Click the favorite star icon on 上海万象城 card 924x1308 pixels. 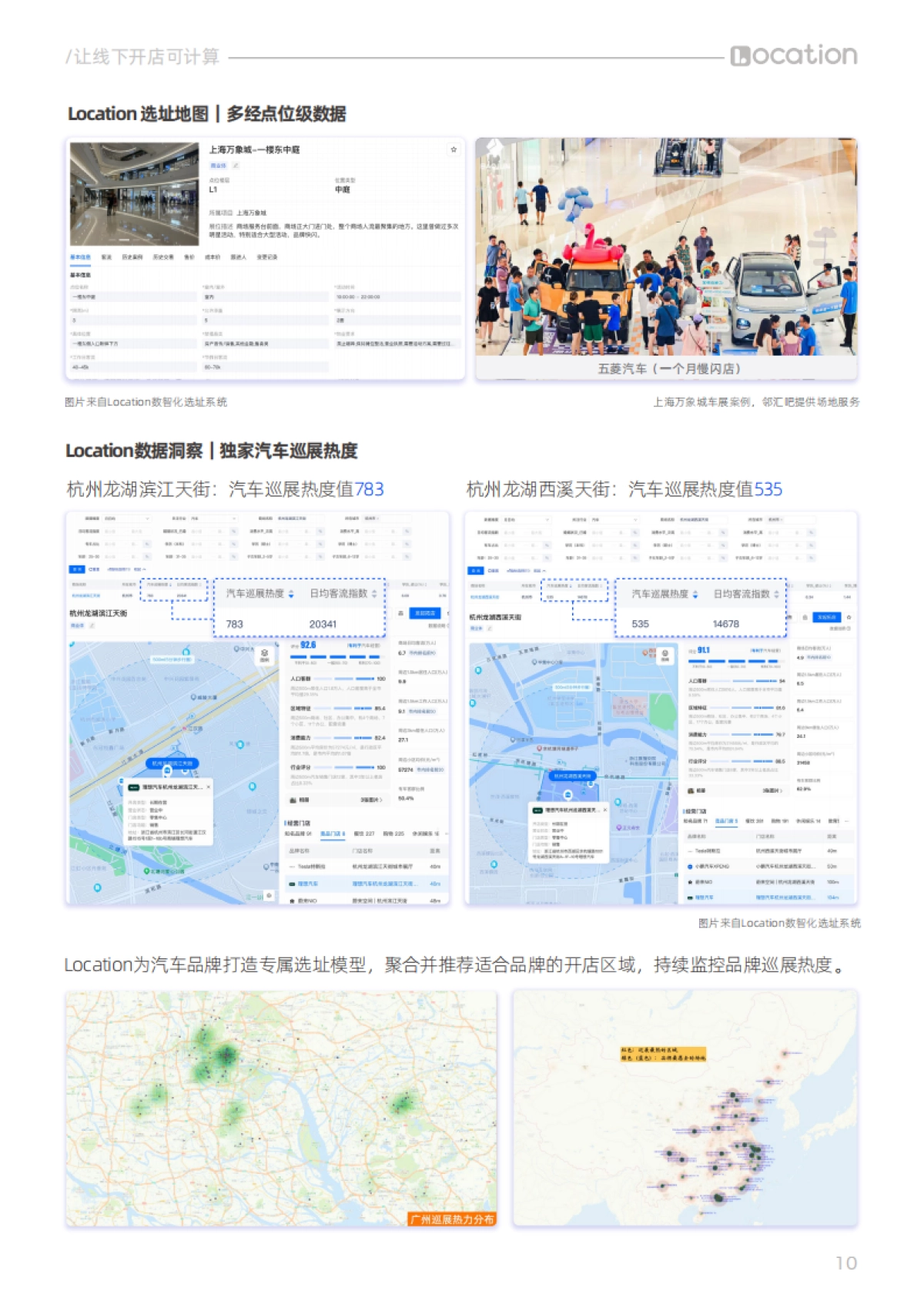coord(454,149)
